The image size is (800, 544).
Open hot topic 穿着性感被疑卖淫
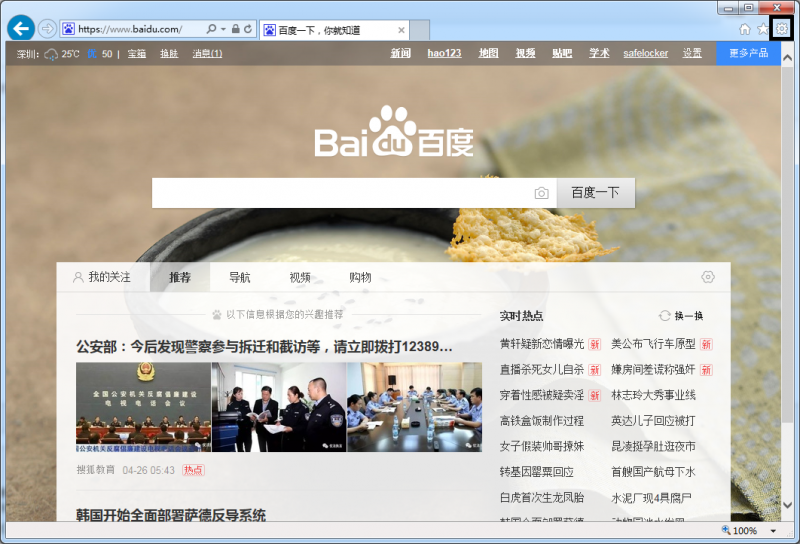tap(542, 395)
